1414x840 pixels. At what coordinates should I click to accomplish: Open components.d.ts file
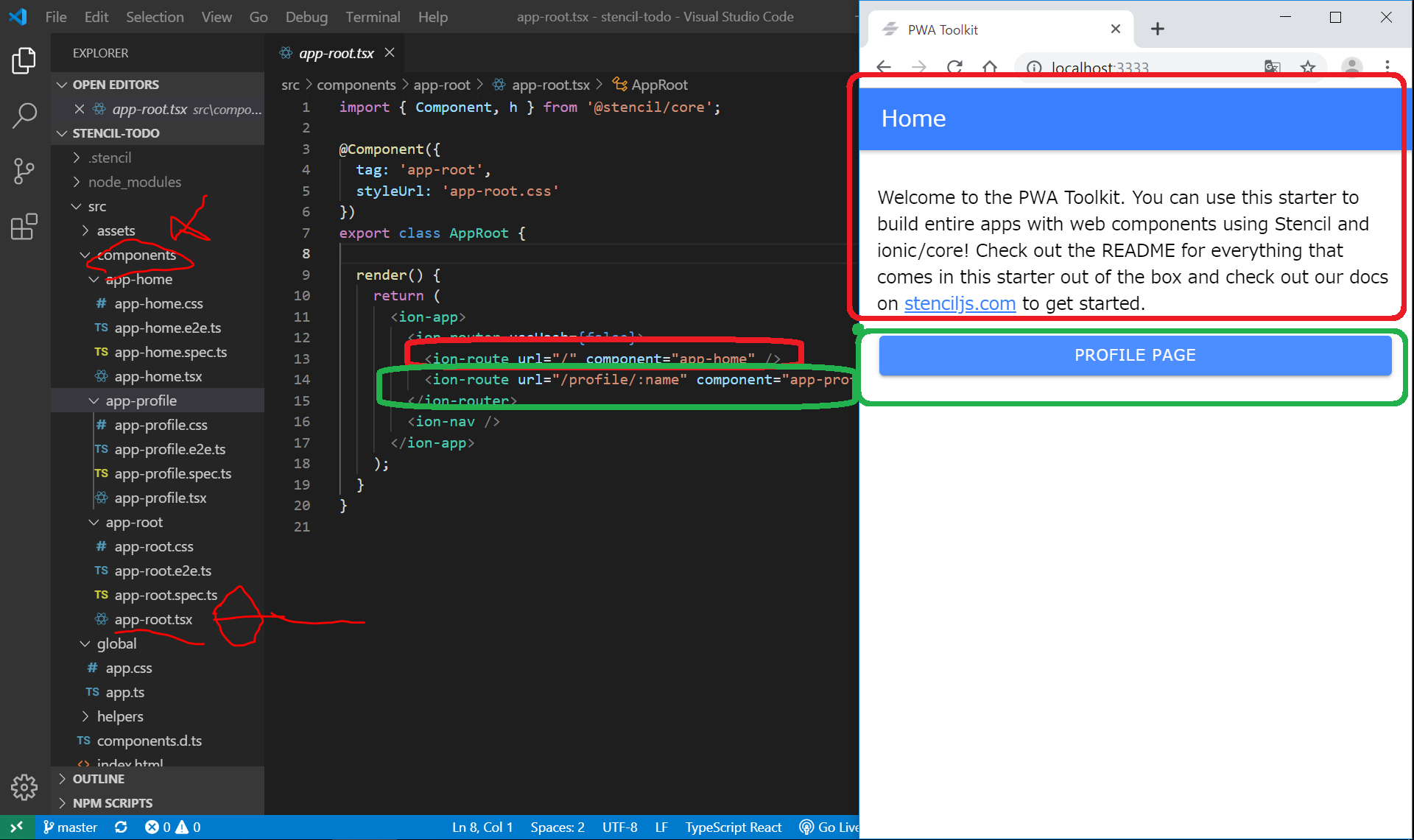coord(149,741)
